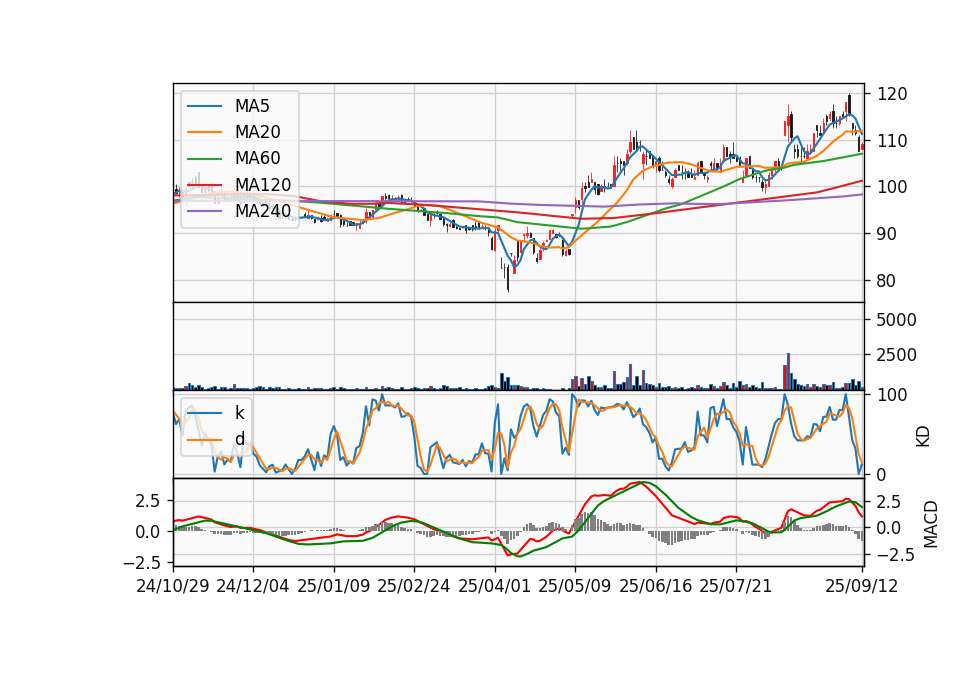Image resolution: width=960 pixels, height=690 pixels.
Task: Click the 0 tick on the KD axis
Action: pyautogui.click(x=881, y=474)
